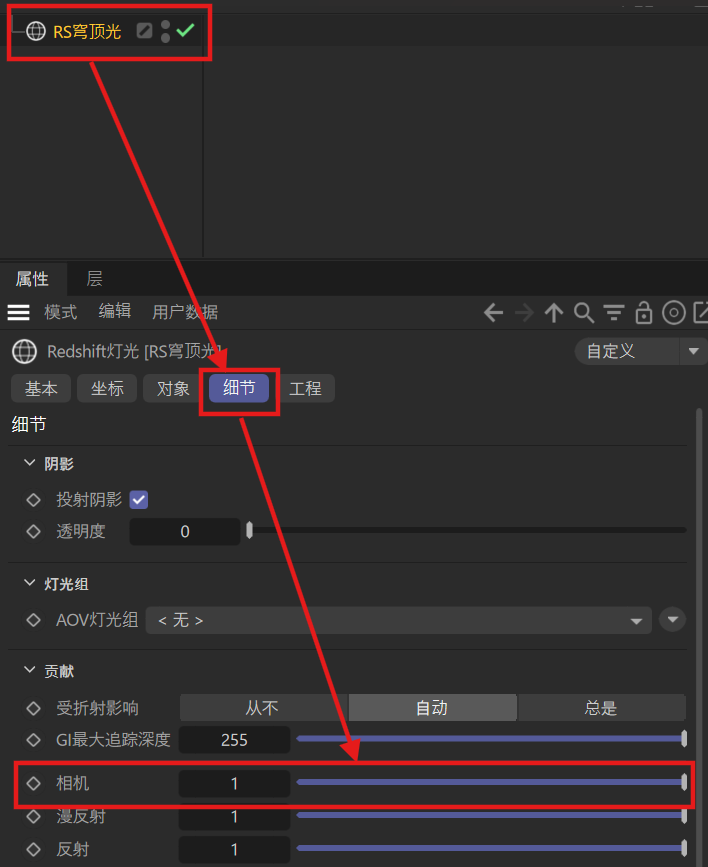Open the AOV灯光组 dropdown

[x=398, y=620]
